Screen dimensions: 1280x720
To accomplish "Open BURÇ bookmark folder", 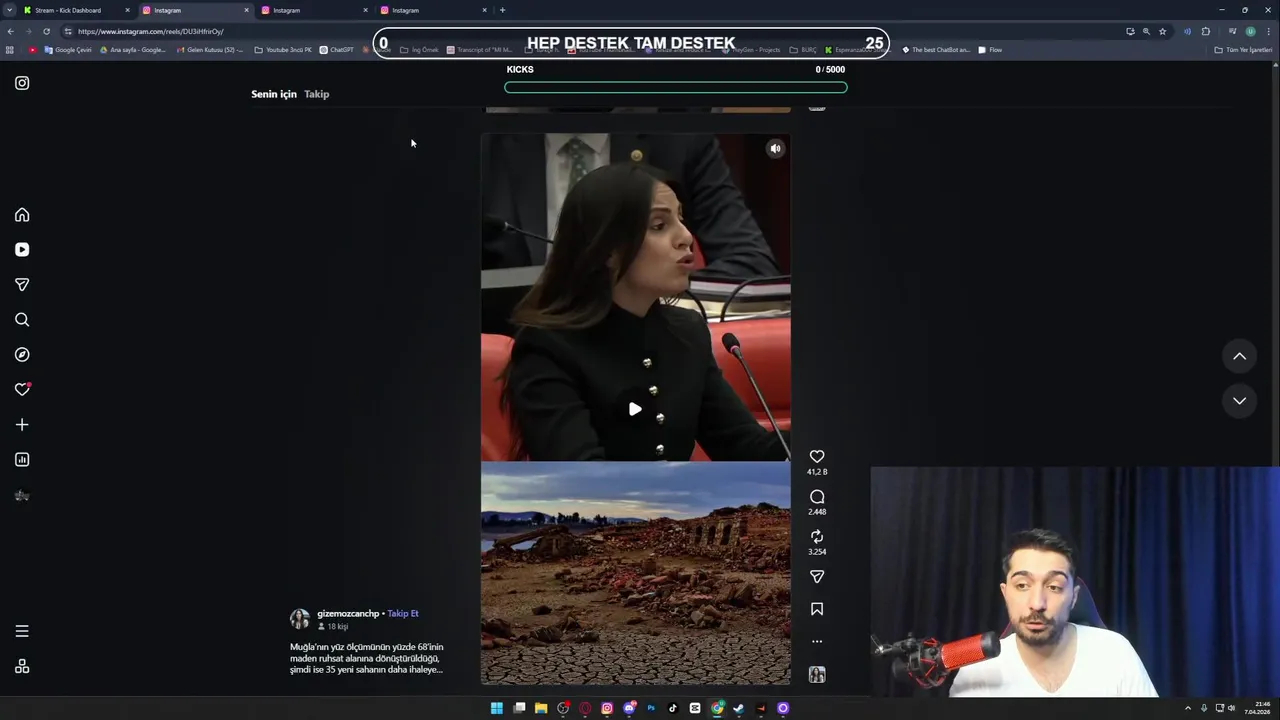I will [x=803, y=50].
